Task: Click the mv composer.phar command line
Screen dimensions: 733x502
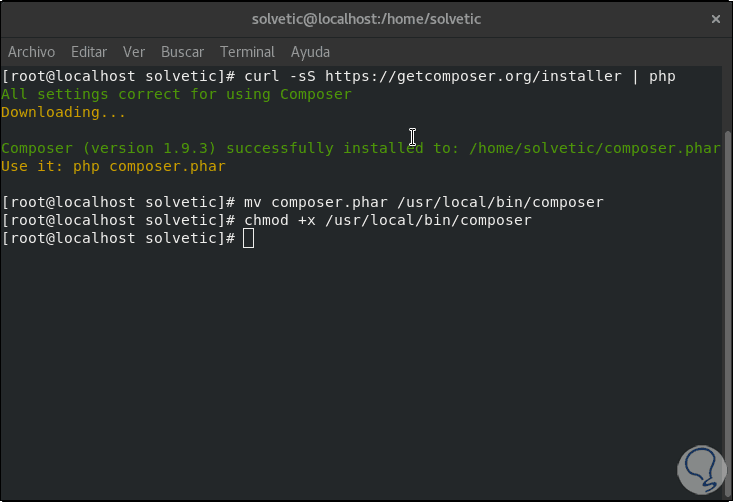Action: [424, 202]
